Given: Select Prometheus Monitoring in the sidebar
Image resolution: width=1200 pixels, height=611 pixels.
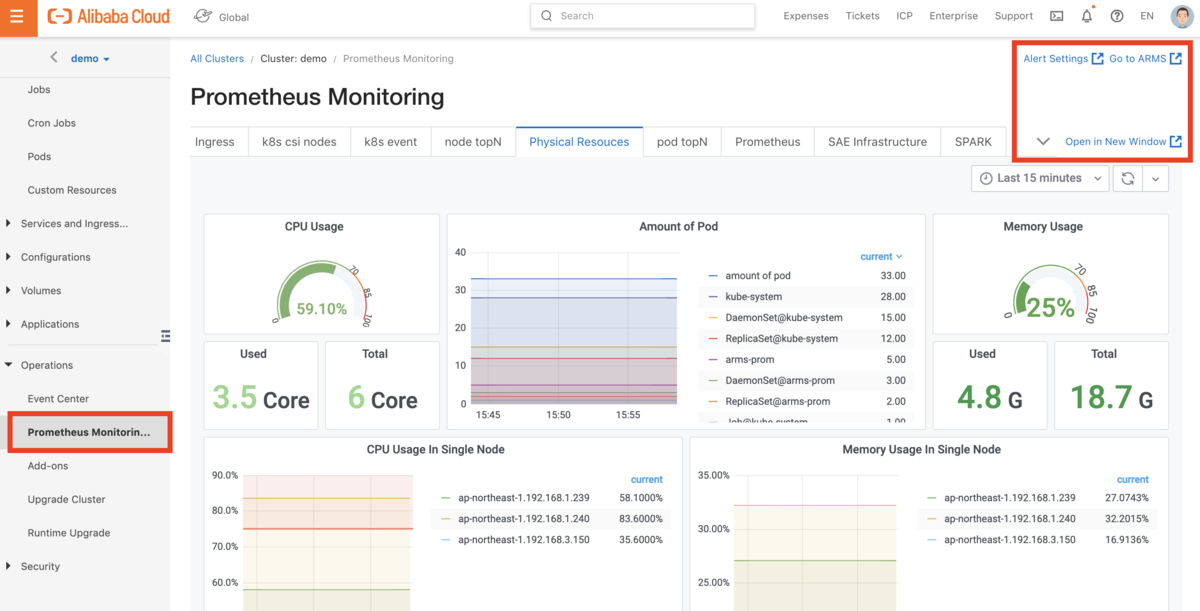Looking at the screenshot, I should tap(89, 432).
